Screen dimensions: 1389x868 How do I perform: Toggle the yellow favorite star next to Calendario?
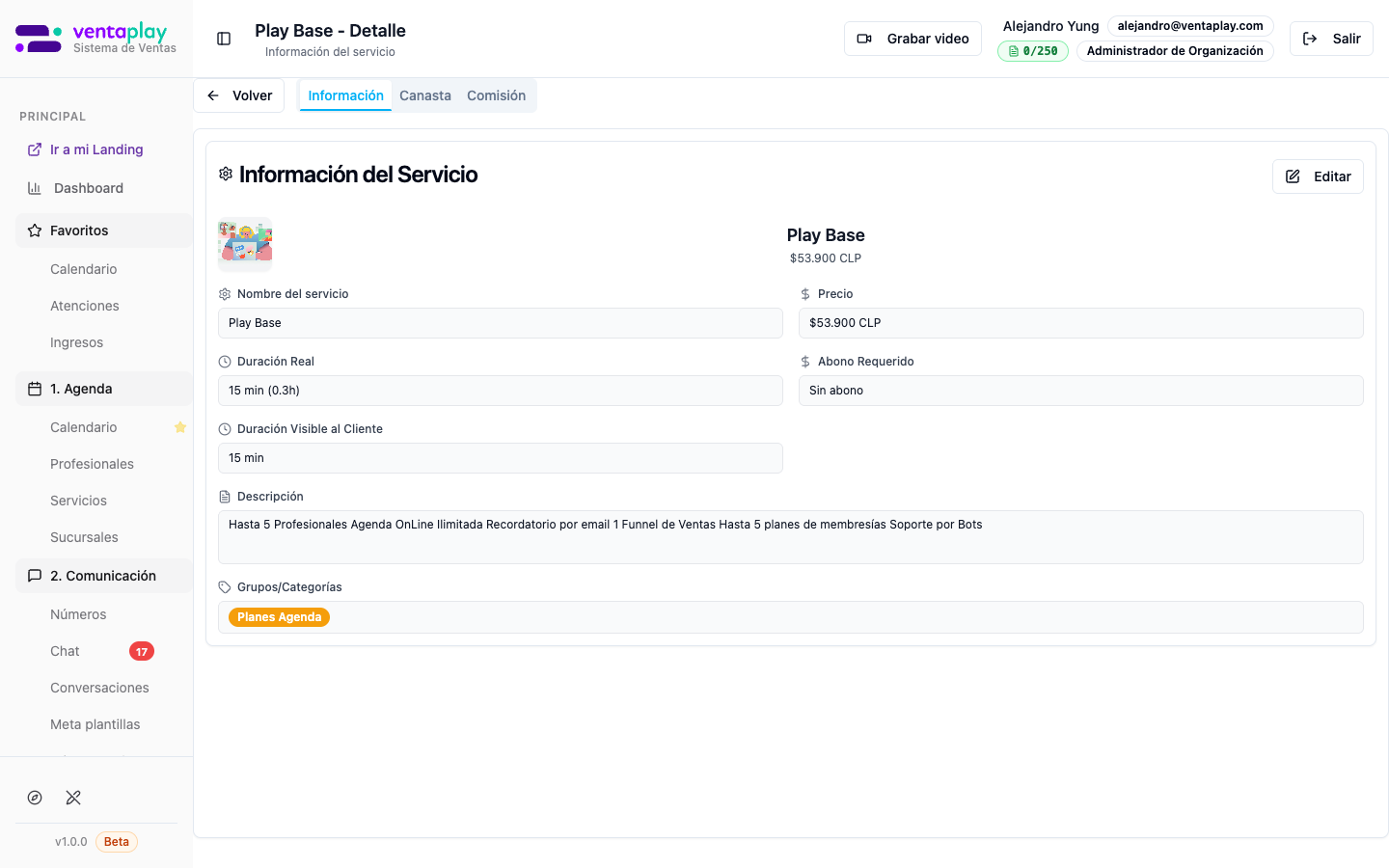(180, 427)
